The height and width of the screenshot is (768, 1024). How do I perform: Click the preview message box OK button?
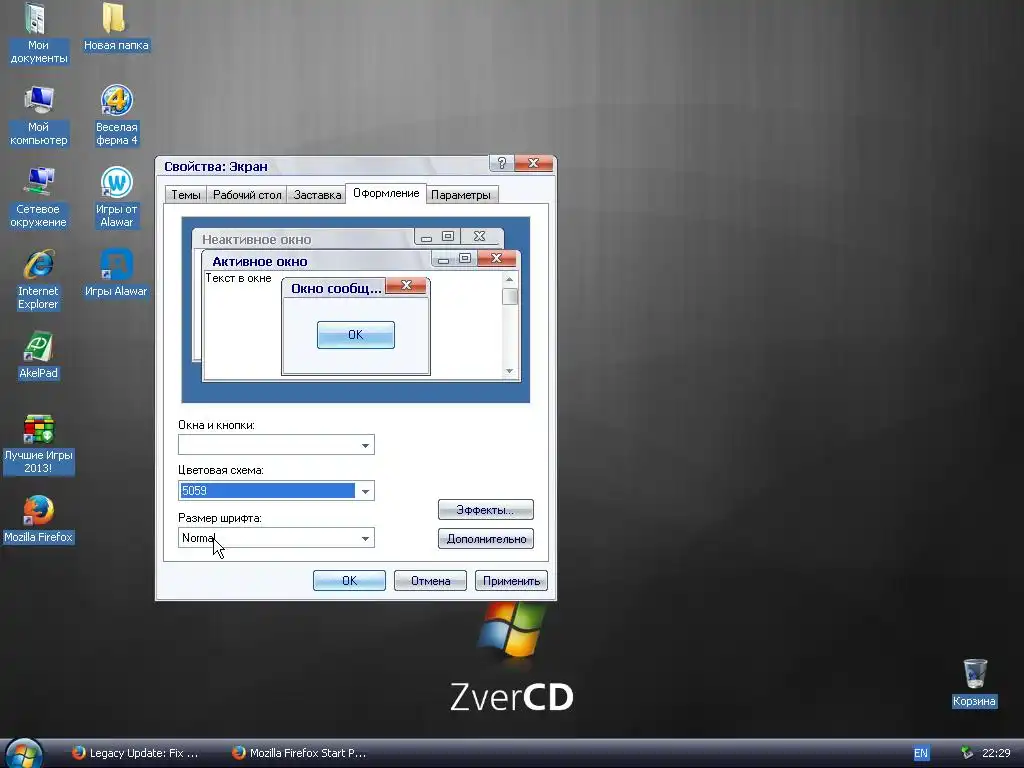pos(355,335)
